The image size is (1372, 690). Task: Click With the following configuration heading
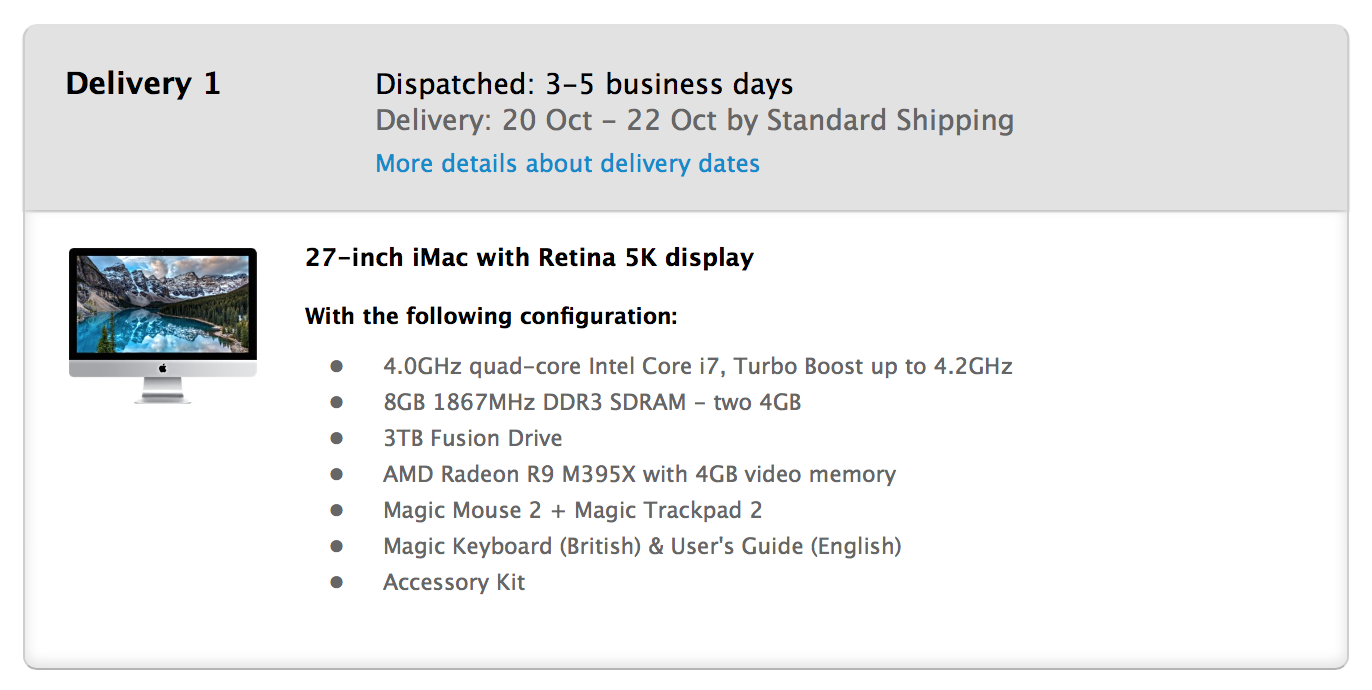[x=491, y=317]
